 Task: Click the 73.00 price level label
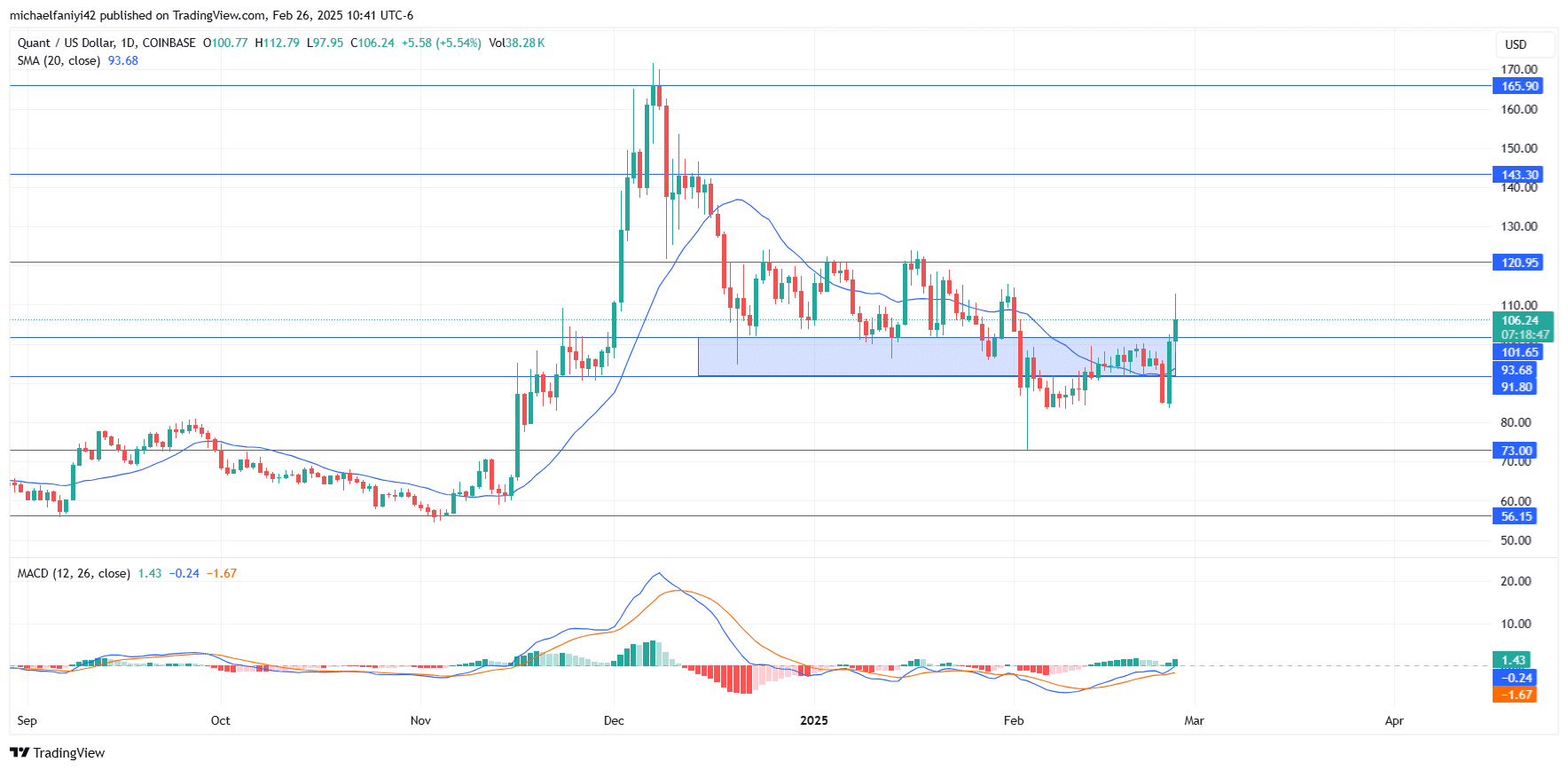1516,451
